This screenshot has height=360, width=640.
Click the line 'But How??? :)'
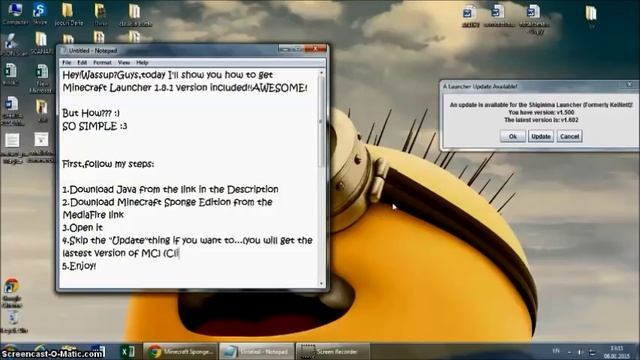click(x=91, y=113)
